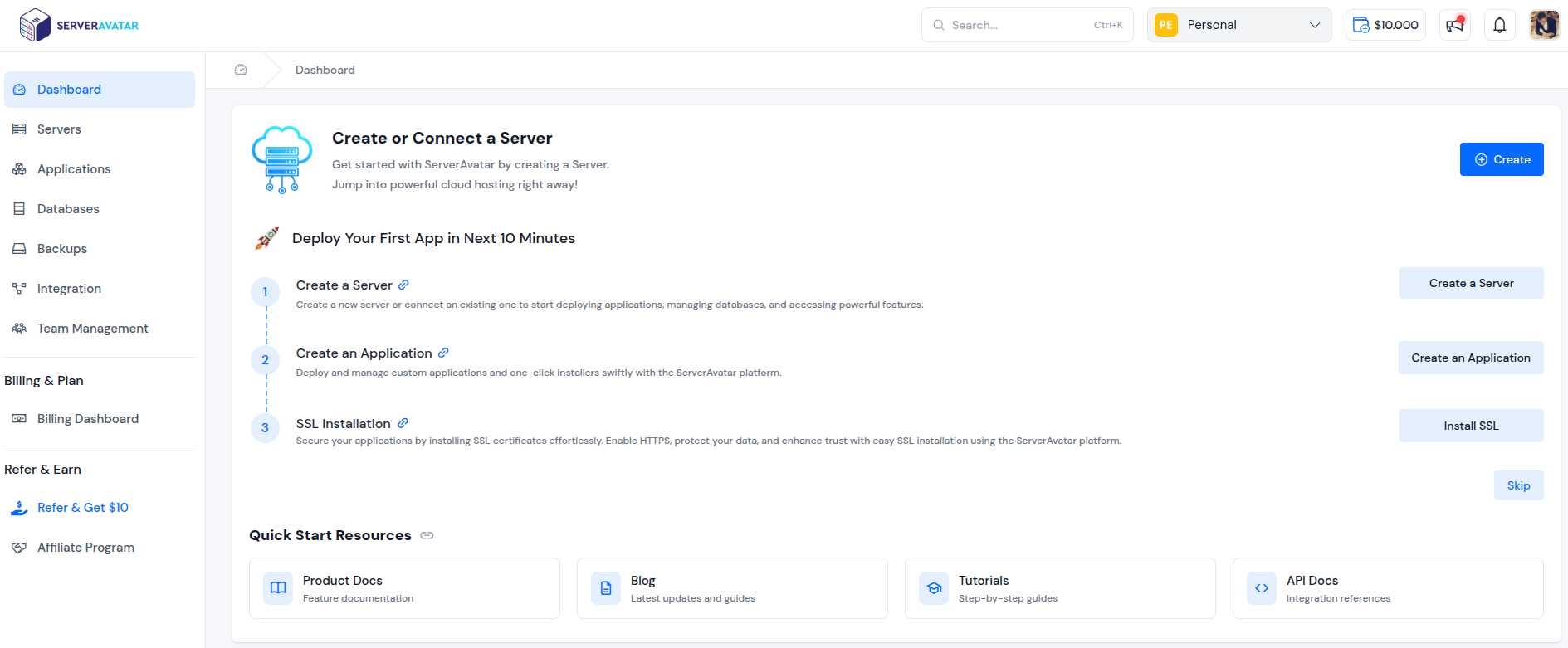Skip the onboarding steps
The height and width of the screenshot is (648, 1568).
1518,485
